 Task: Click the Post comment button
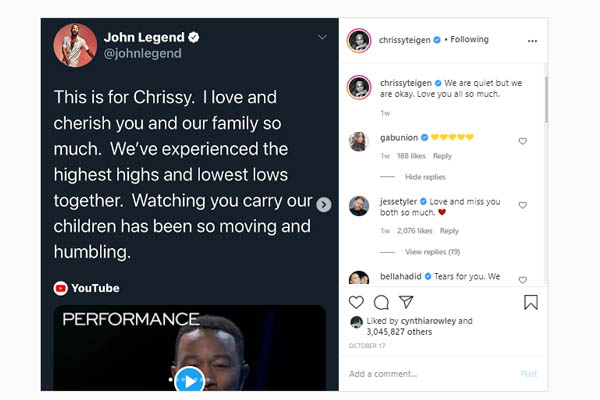(529, 374)
